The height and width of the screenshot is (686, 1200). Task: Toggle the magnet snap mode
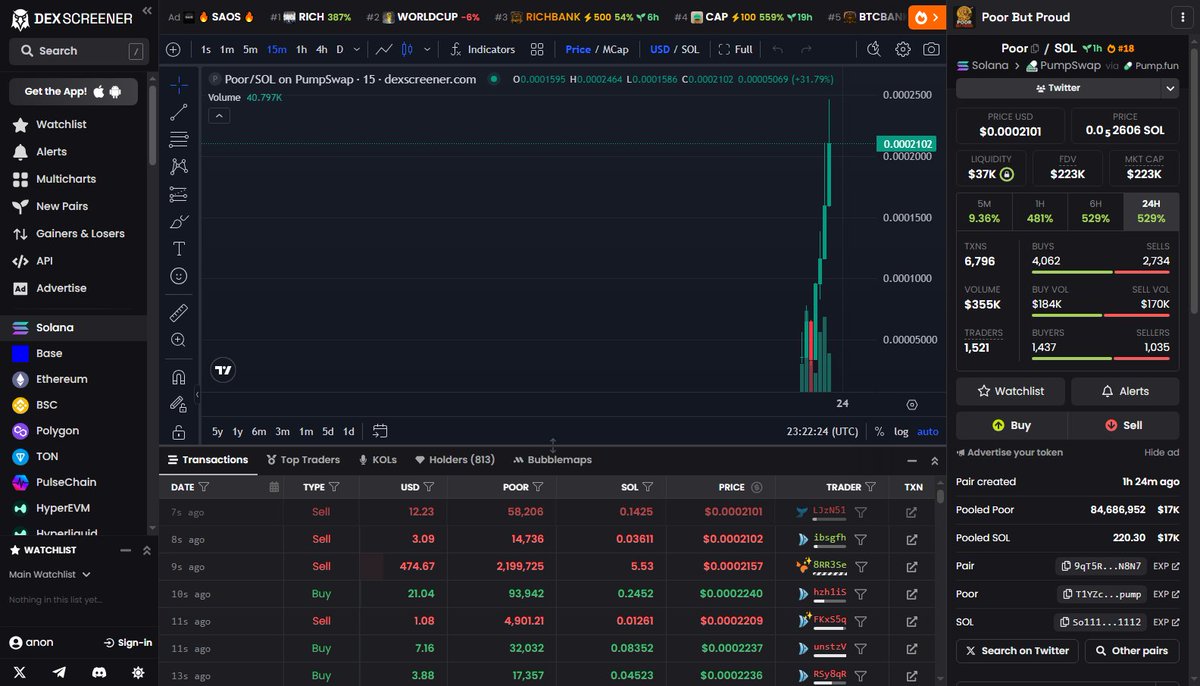click(x=178, y=377)
